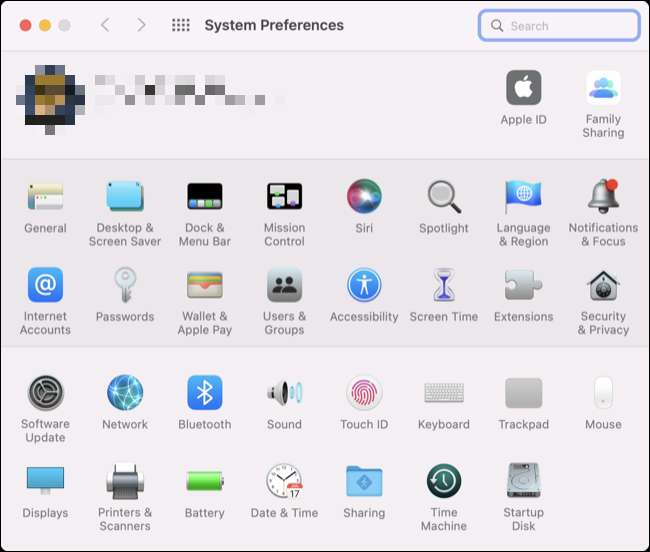Click the Software Update gear icon
The width and height of the screenshot is (650, 552).
(x=45, y=393)
